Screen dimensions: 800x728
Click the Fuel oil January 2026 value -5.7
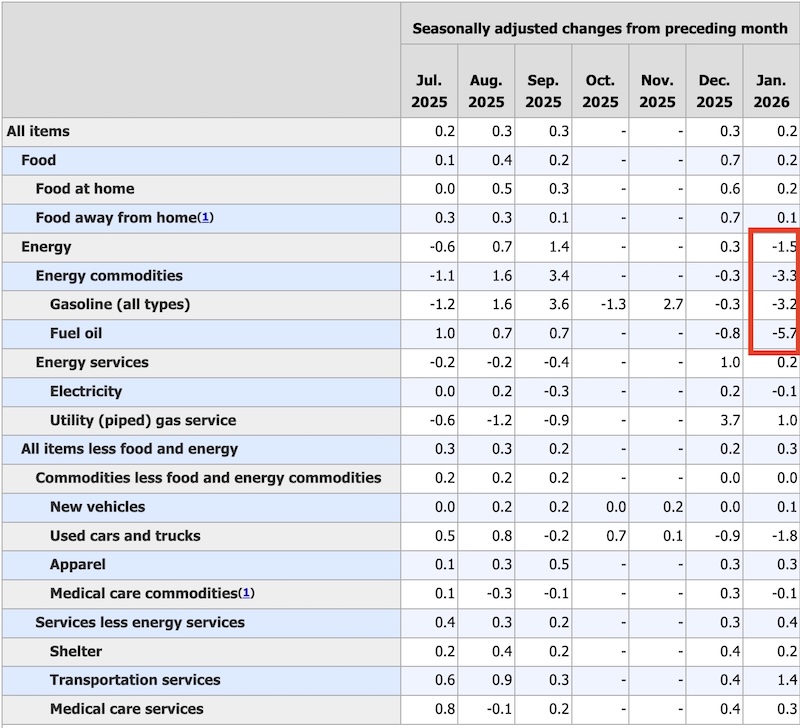tap(782, 333)
